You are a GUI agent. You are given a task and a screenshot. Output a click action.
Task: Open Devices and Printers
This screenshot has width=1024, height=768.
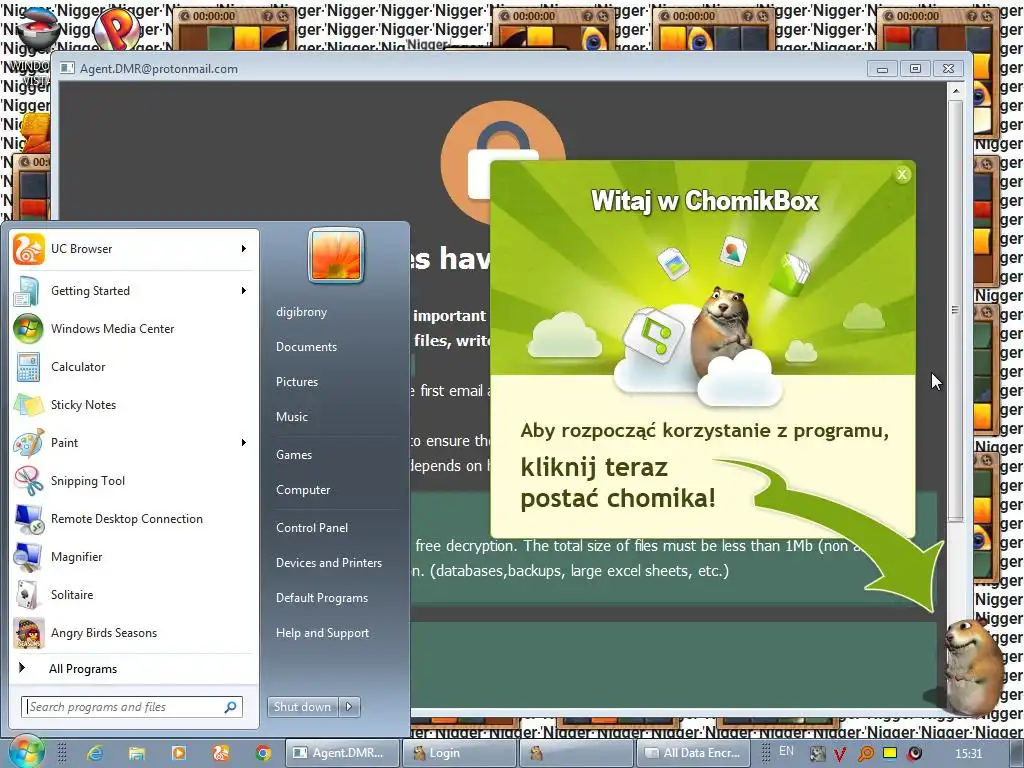[328, 563]
